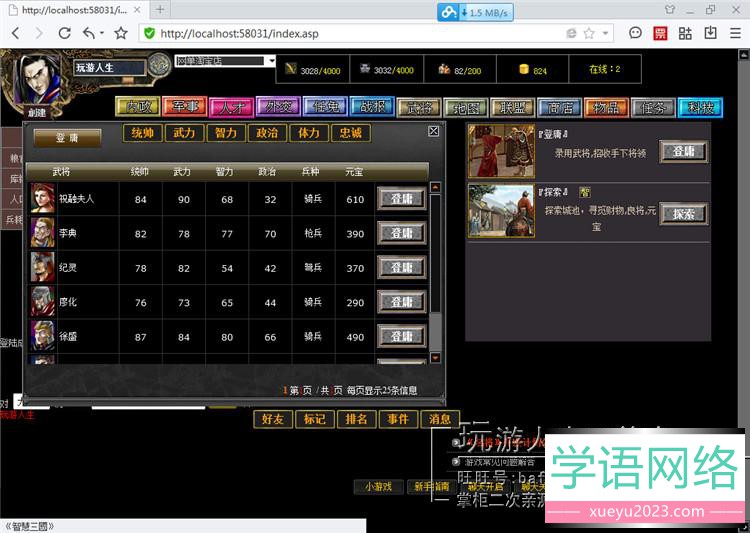This screenshot has width=750, height=533.
Task: Expand the address bar dropdown arrow
Action: pos(605,33)
